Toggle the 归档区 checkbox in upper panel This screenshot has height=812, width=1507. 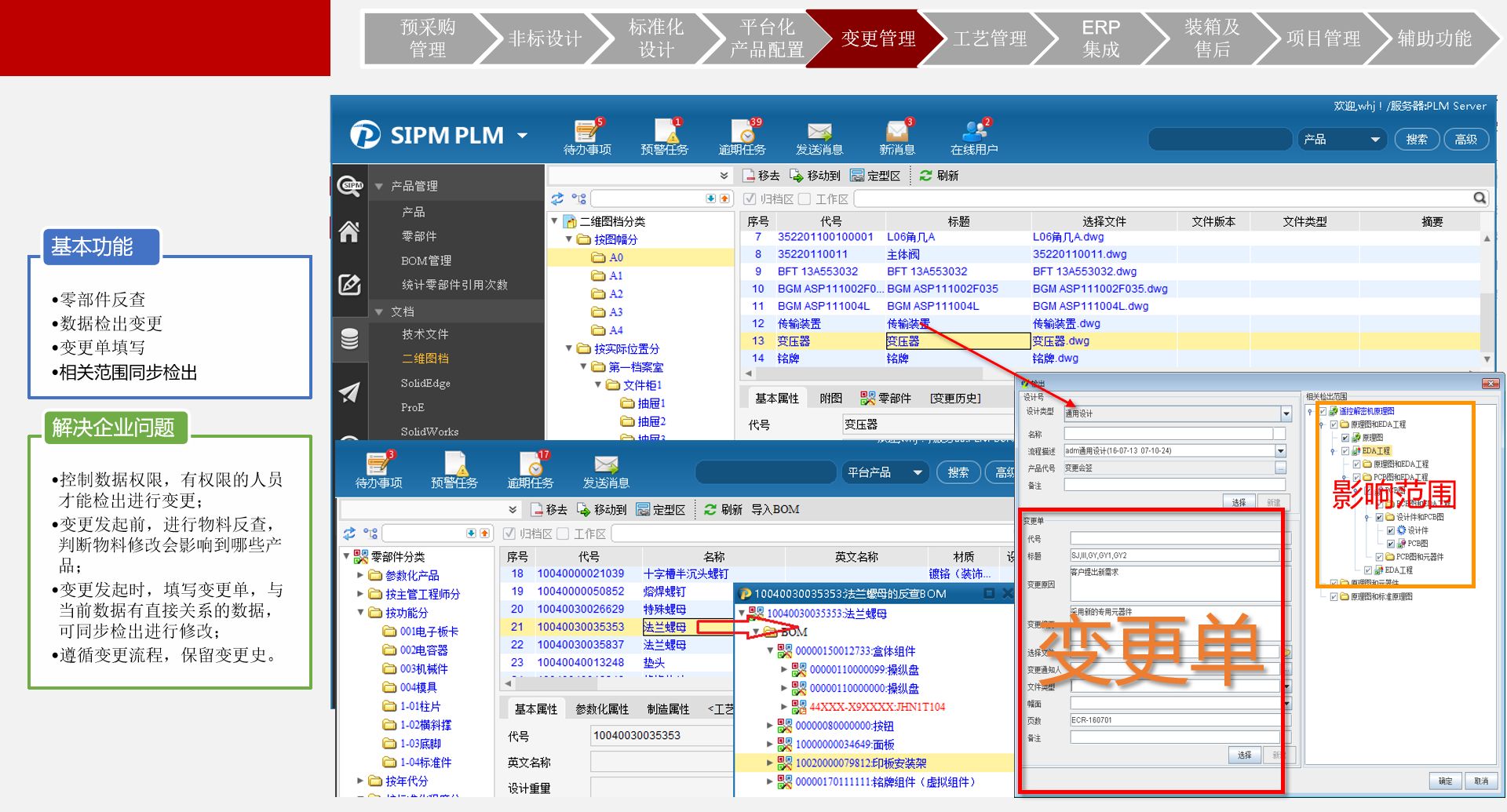pyautogui.click(x=750, y=199)
